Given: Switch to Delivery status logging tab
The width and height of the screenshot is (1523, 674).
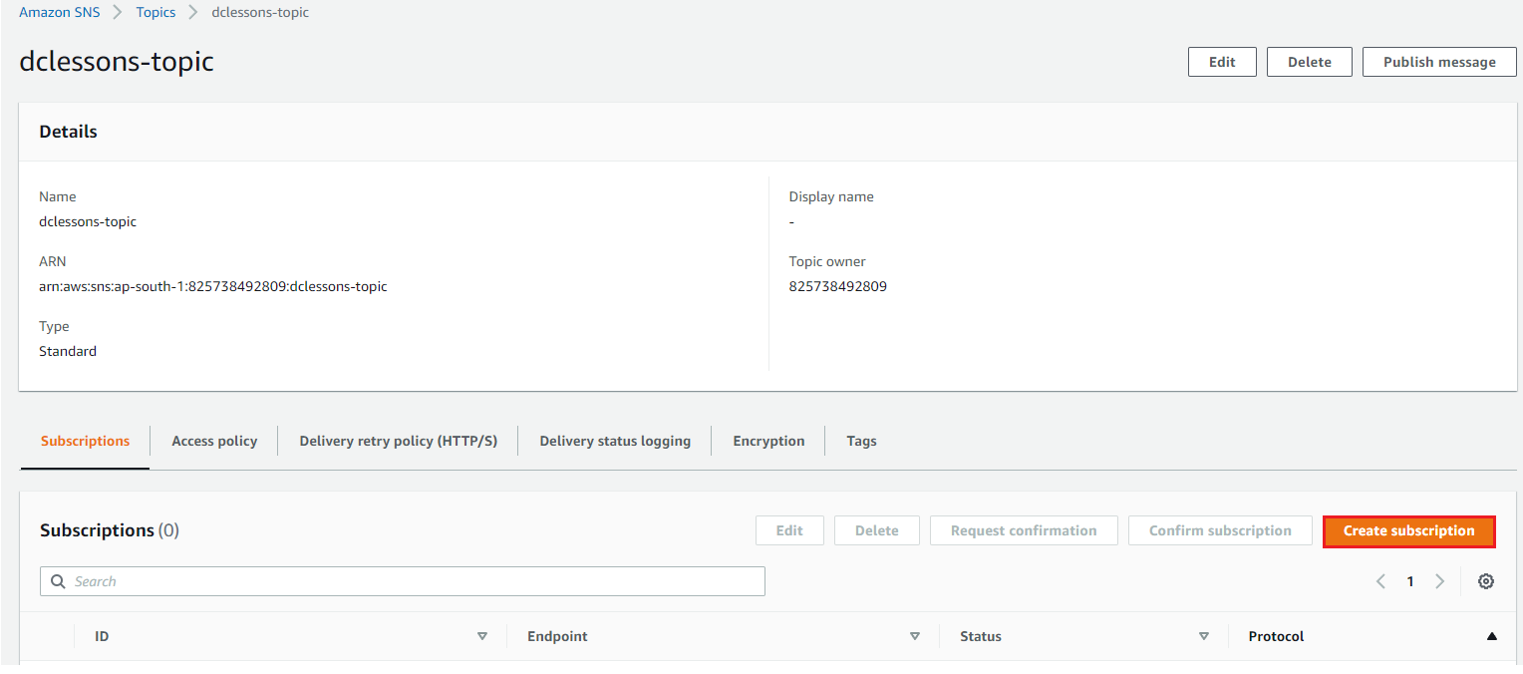Looking at the screenshot, I should click(615, 441).
